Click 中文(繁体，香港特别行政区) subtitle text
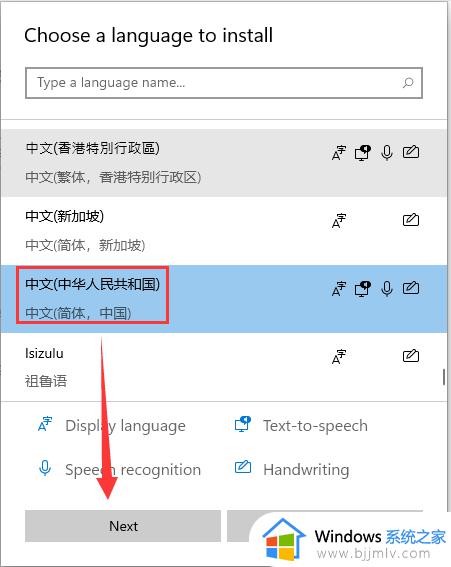Screen dimensions: 451x567 pos(113,177)
